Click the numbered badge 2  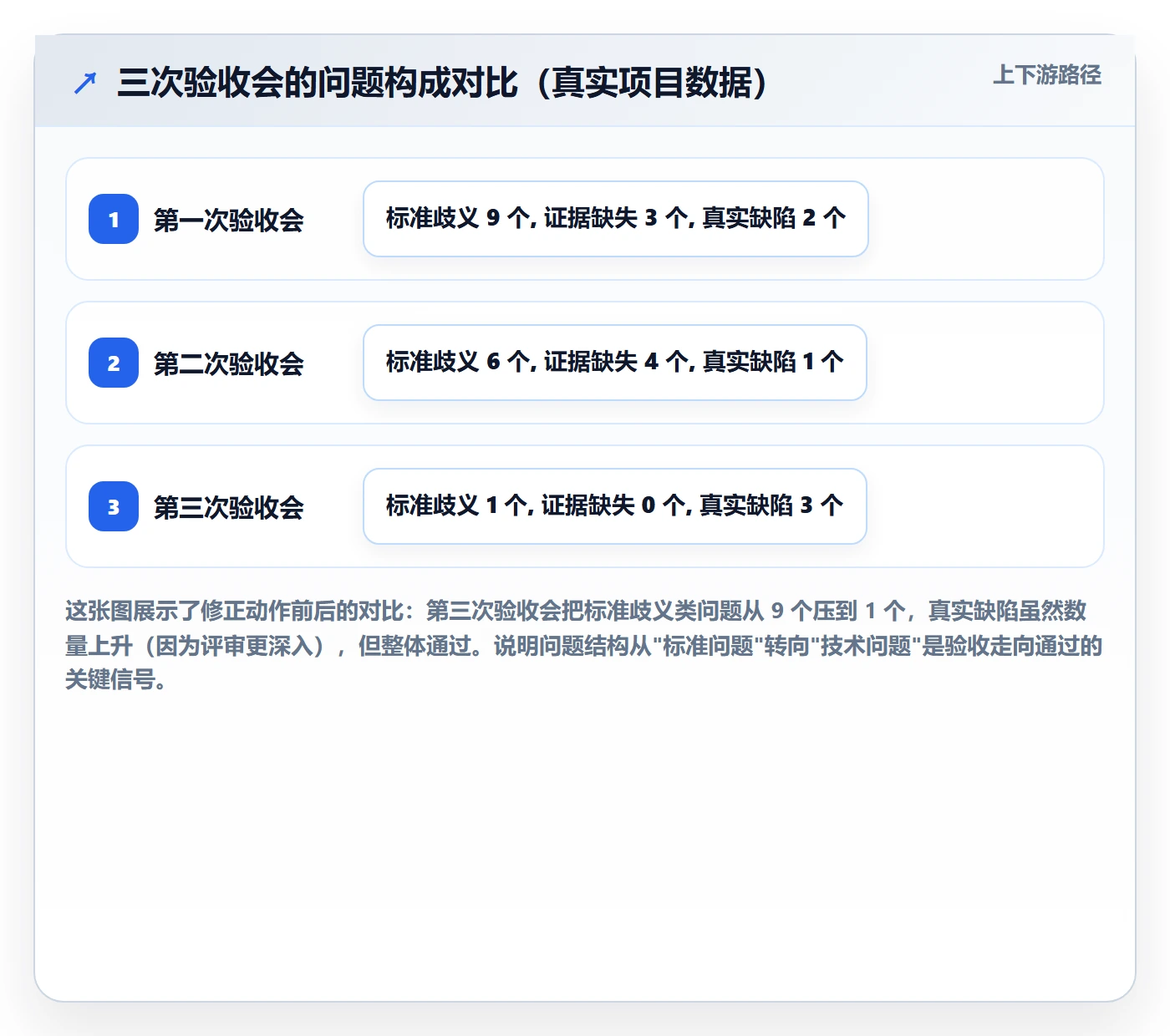point(114,363)
